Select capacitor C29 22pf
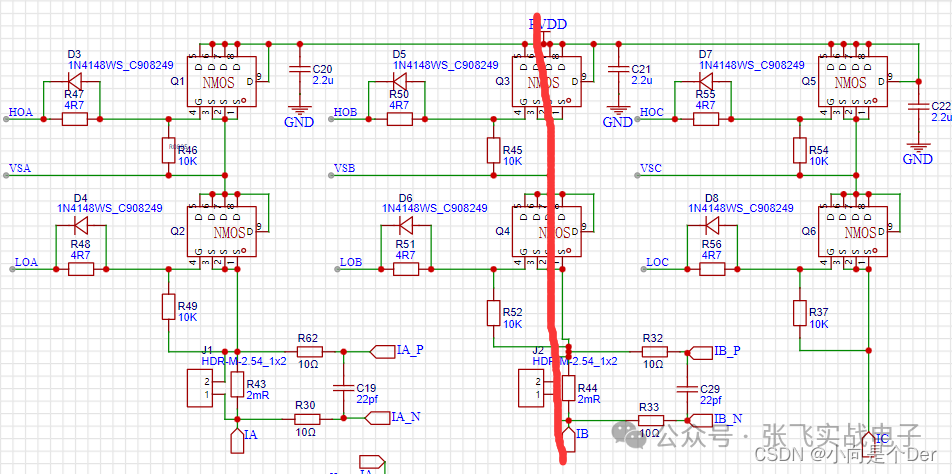The height and width of the screenshot is (474, 952). [687, 386]
